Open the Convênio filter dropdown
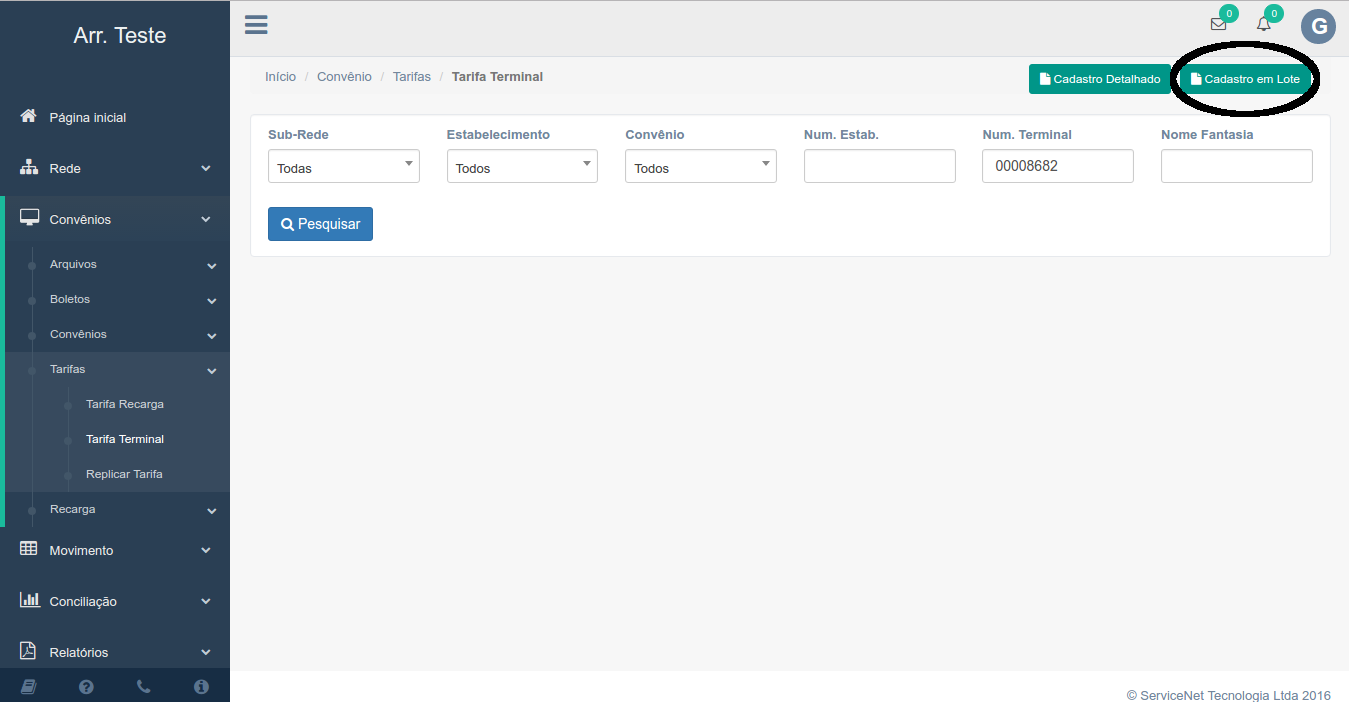This screenshot has width=1349, height=702. point(700,166)
